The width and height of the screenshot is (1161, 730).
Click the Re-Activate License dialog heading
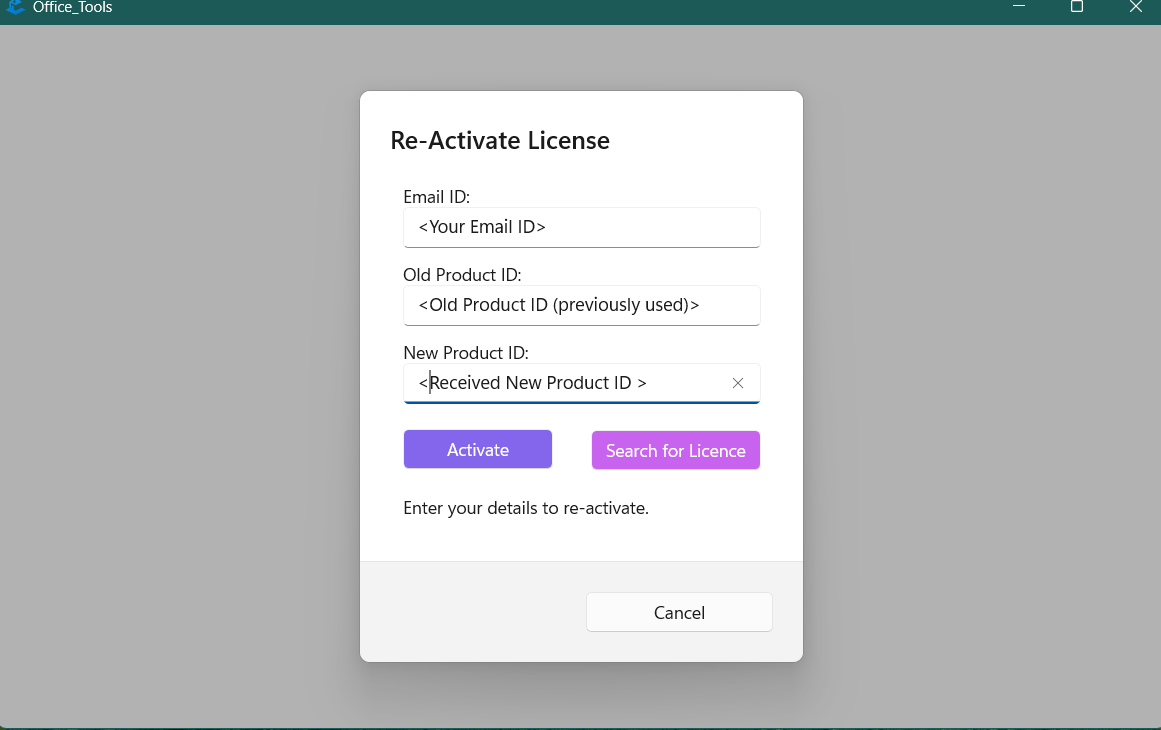[500, 140]
